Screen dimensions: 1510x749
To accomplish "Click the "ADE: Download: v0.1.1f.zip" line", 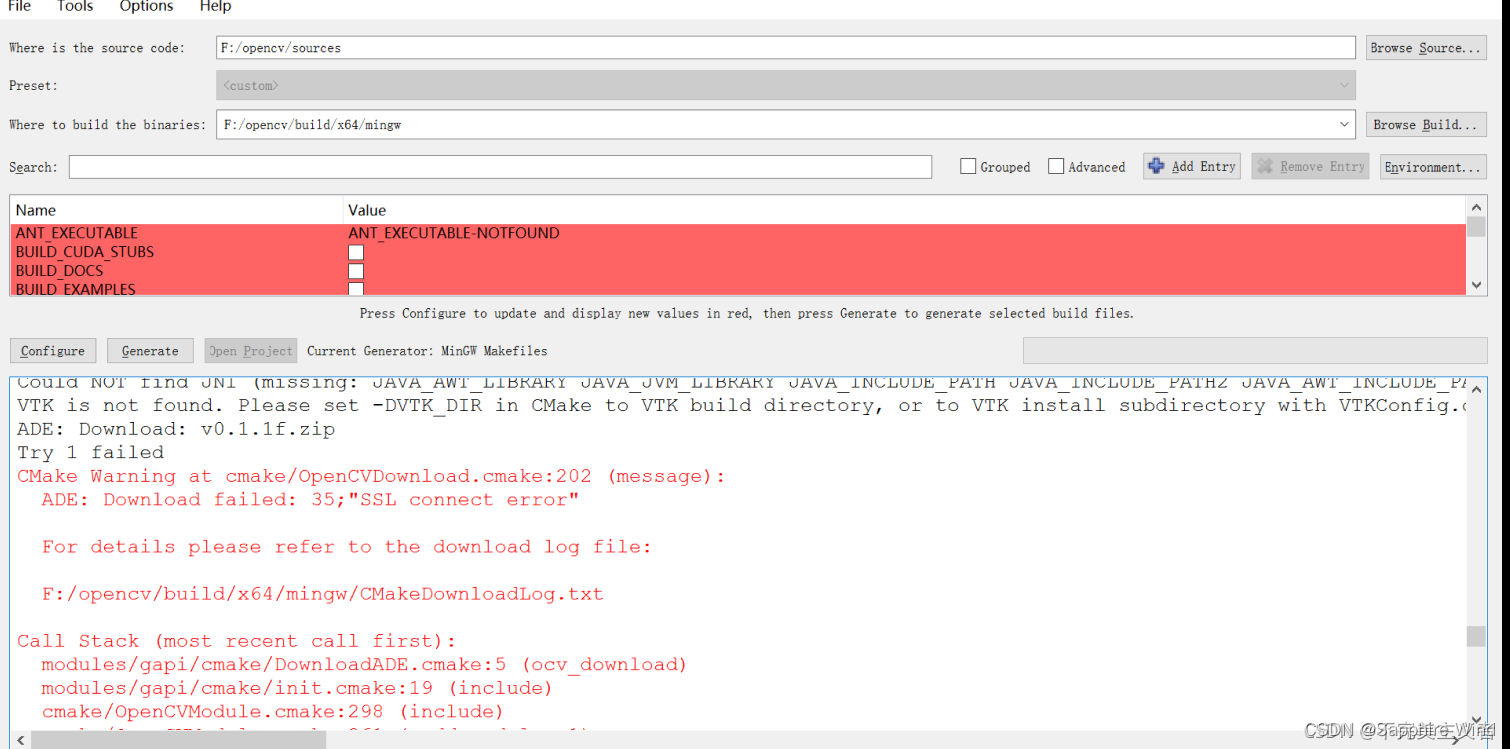I will [176, 429].
